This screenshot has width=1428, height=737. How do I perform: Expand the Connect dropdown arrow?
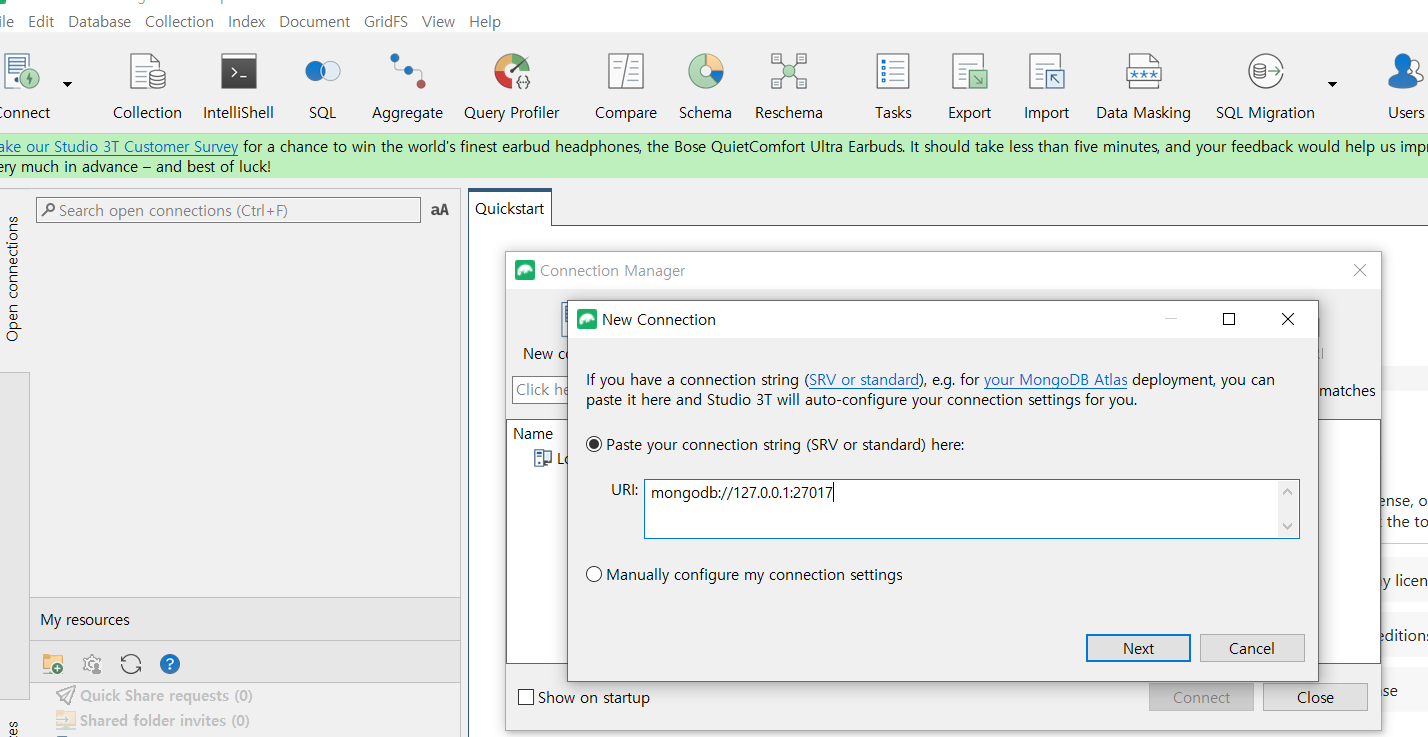[68, 84]
